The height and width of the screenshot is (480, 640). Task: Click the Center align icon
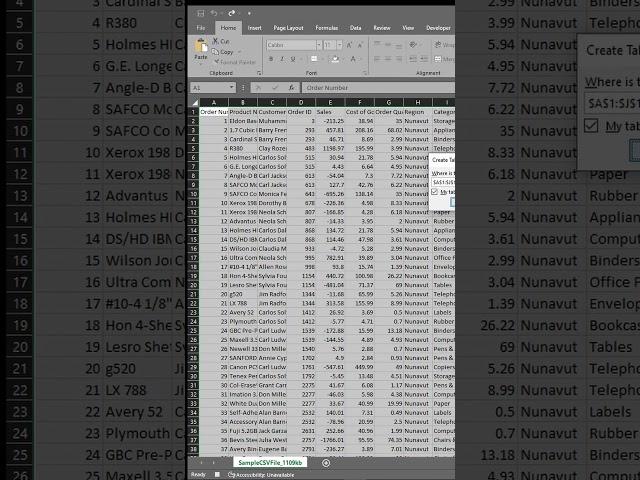tap(388, 59)
